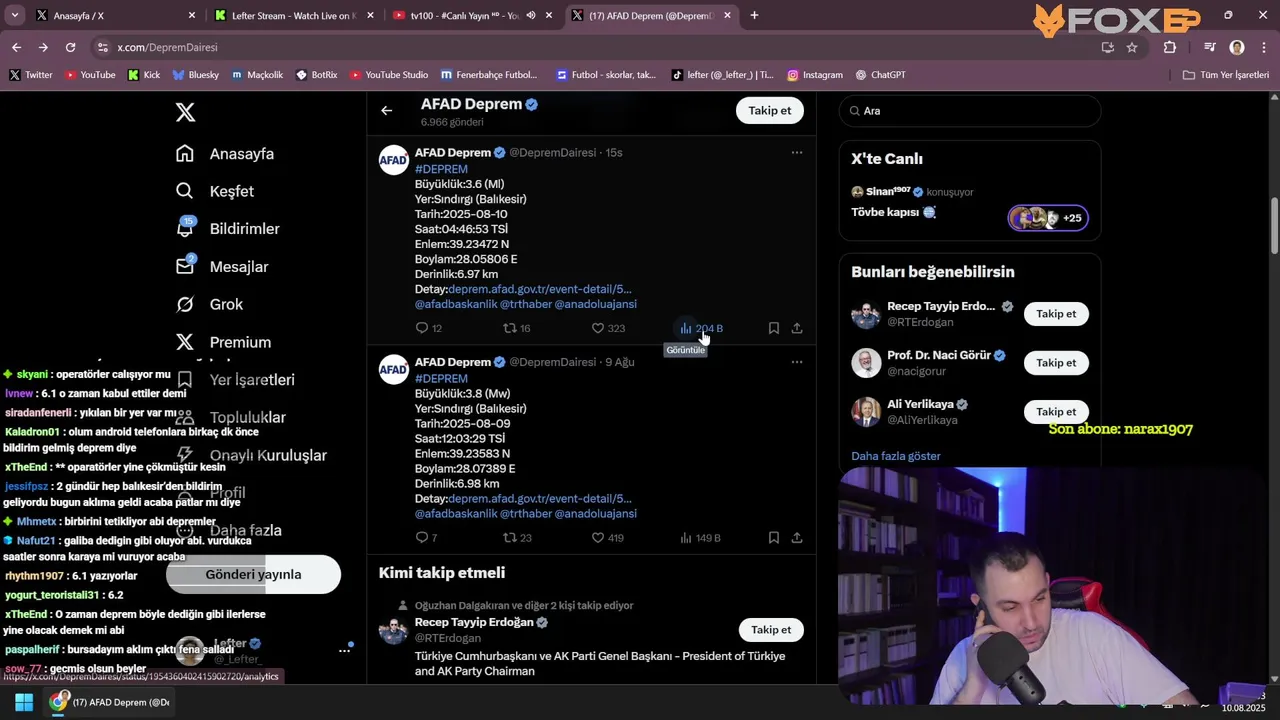The width and height of the screenshot is (1280, 720).
Task: View analytics of 149 B views post
Action: click(700, 538)
